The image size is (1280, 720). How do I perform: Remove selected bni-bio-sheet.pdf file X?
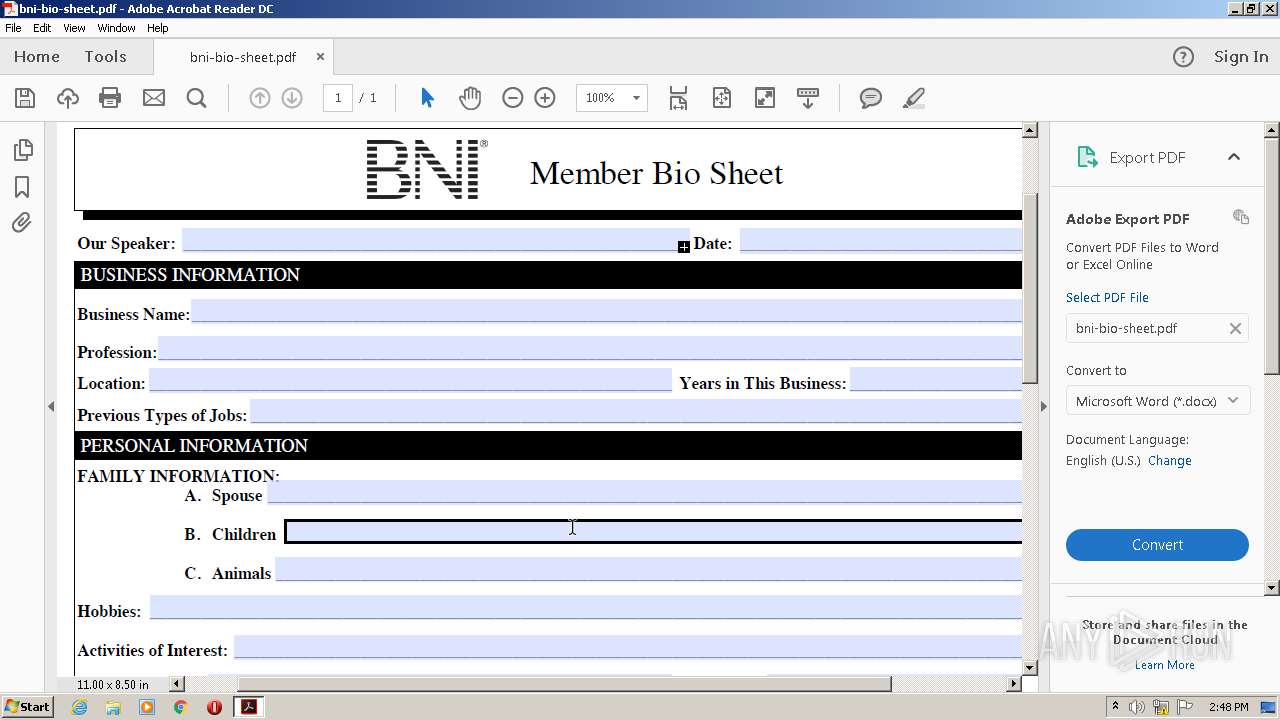pos(1235,328)
